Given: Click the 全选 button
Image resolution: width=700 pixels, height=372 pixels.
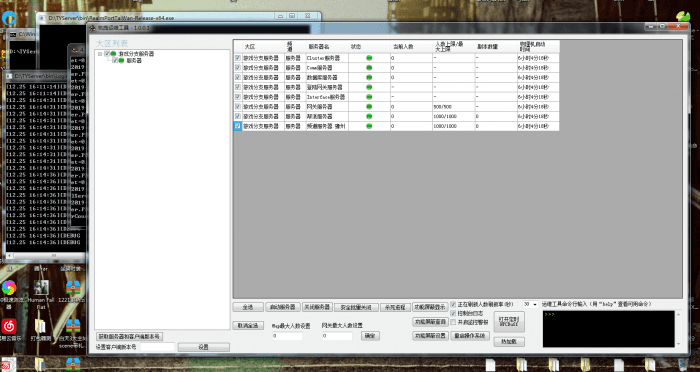Looking at the screenshot, I should coord(248,307).
